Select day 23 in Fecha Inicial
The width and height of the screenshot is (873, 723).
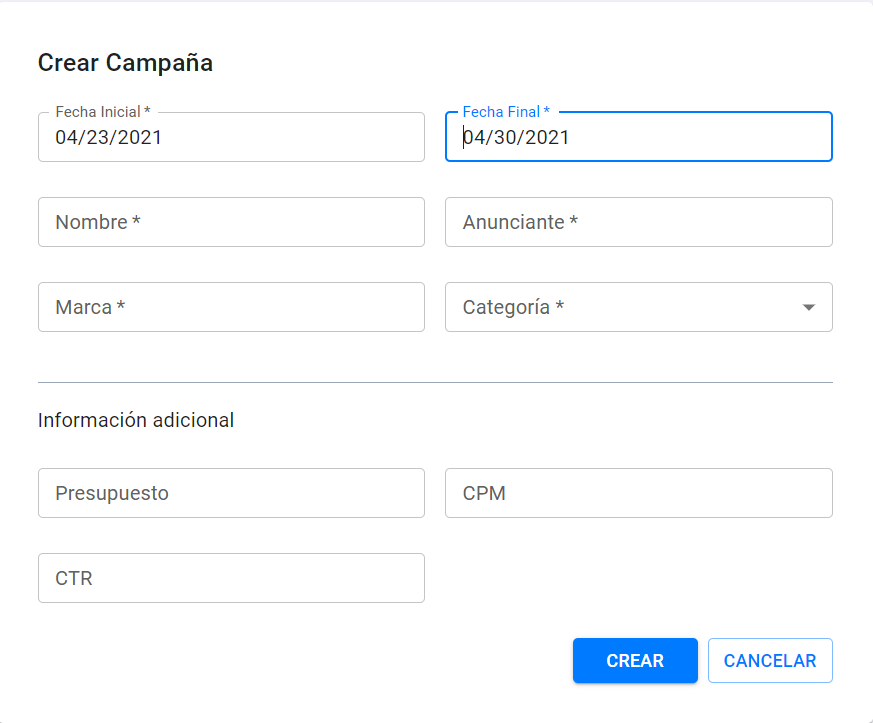[x=93, y=138]
